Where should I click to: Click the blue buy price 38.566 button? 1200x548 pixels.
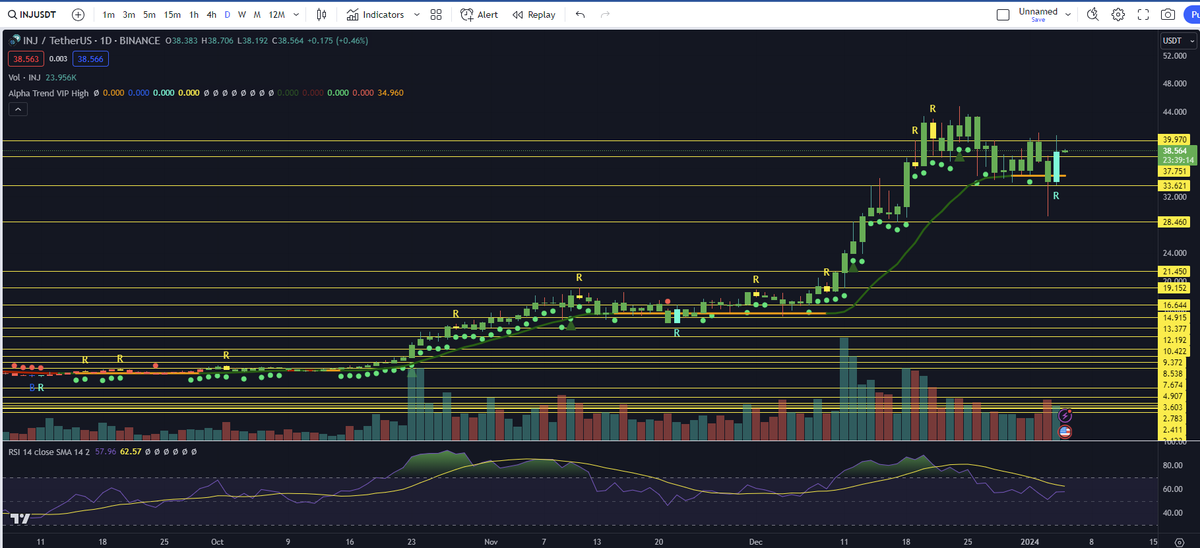(x=89, y=59)
